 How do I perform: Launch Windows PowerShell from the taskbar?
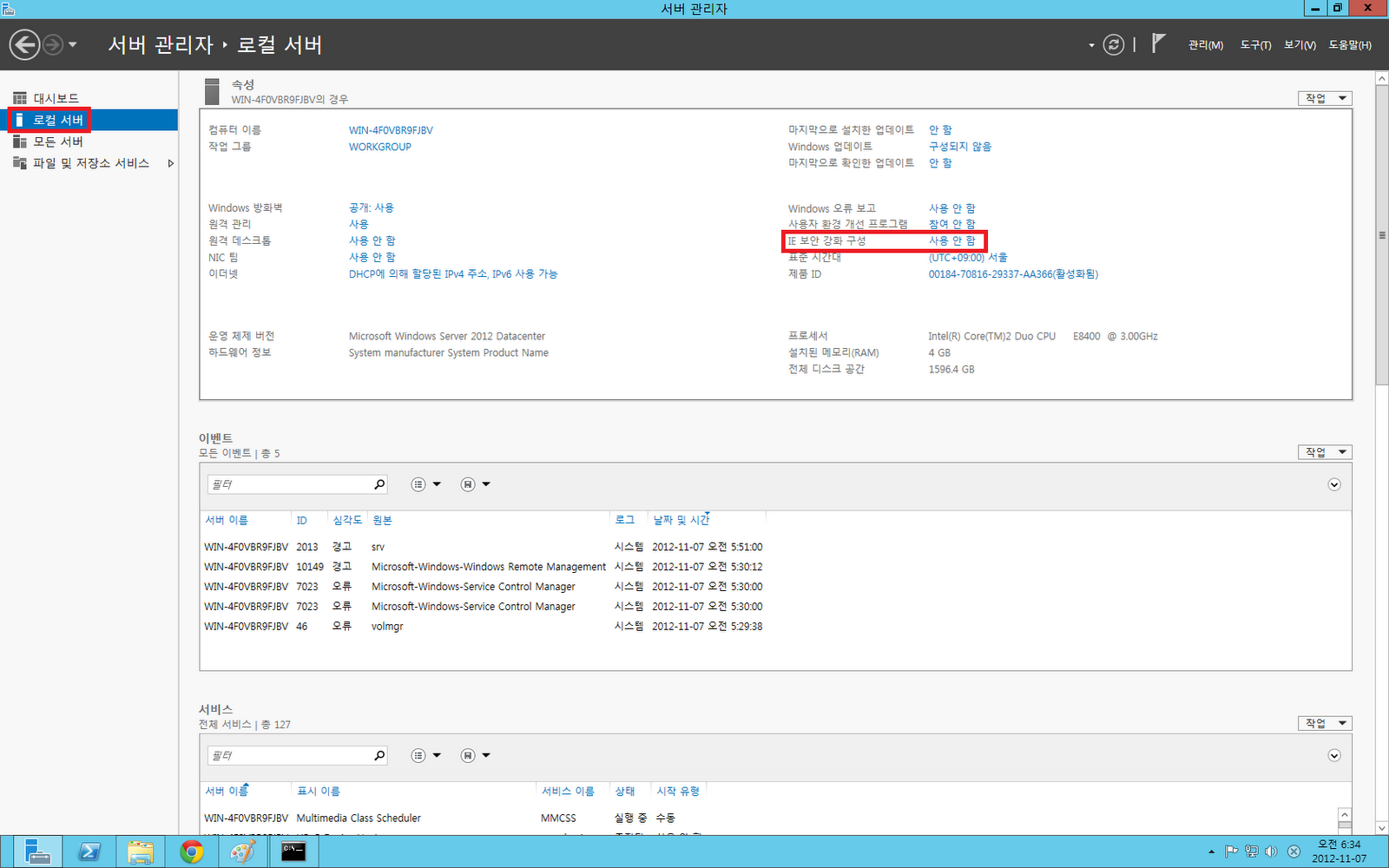[x=89, y=852]
